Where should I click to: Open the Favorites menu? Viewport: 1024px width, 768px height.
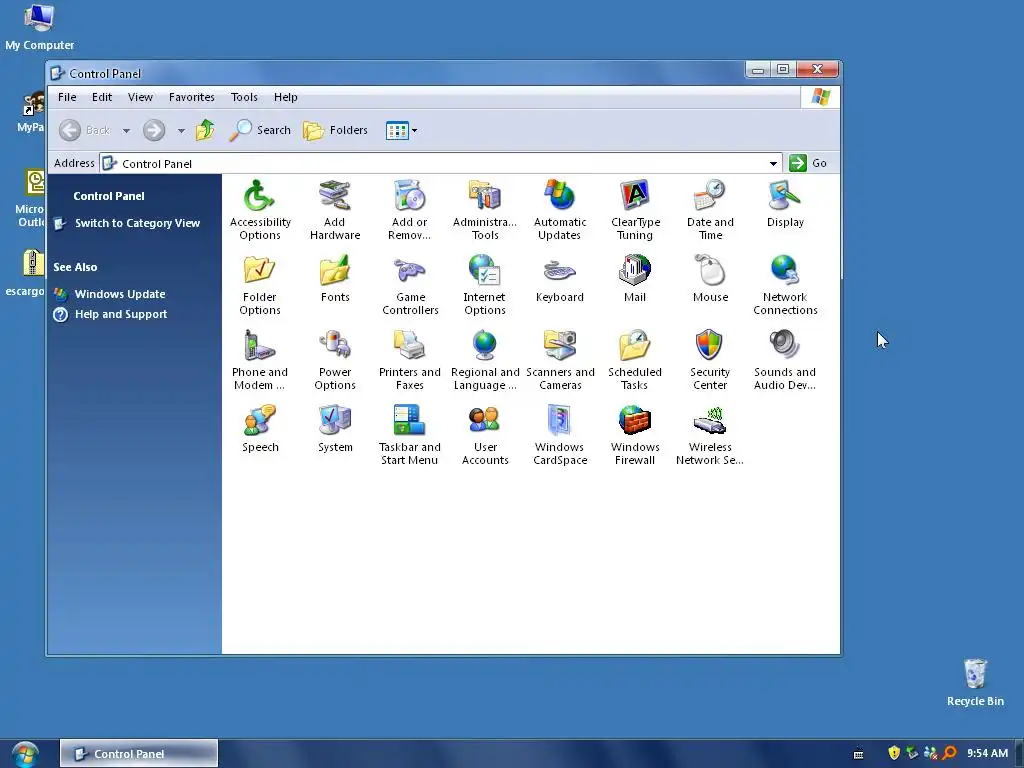191,97
